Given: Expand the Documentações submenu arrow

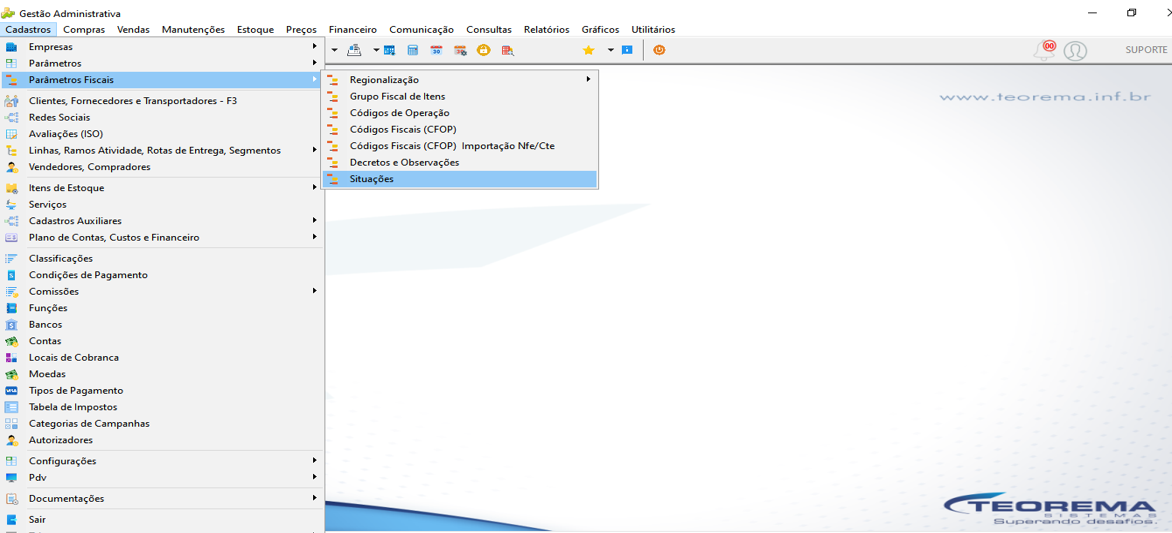Looking at the screenshot, I should [315, 498].
